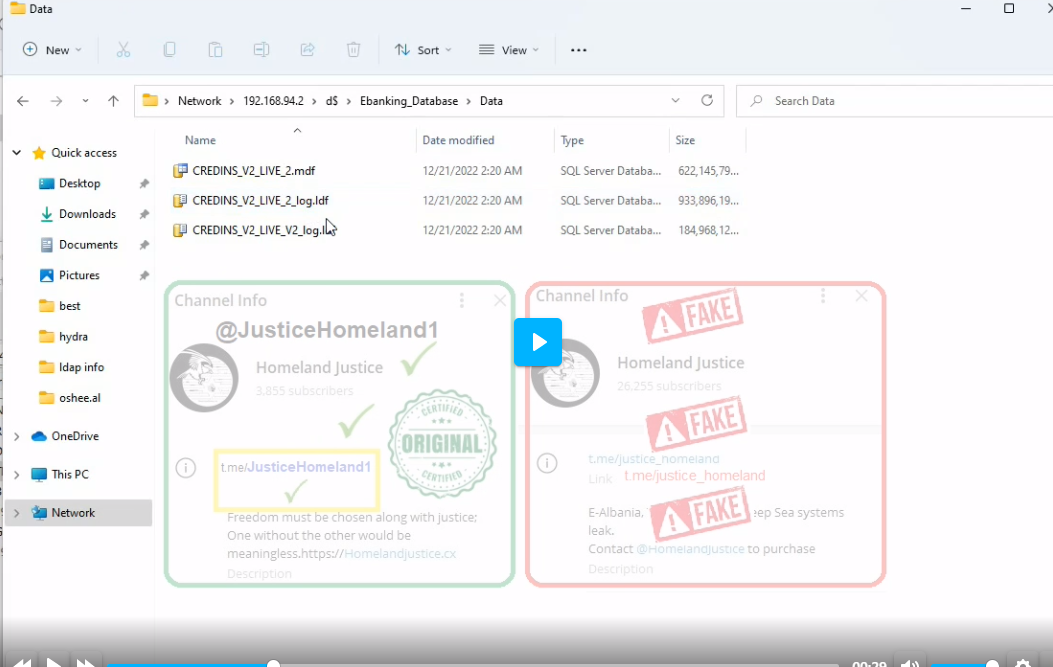Sort files by Date modified column

tap(458, 140)
